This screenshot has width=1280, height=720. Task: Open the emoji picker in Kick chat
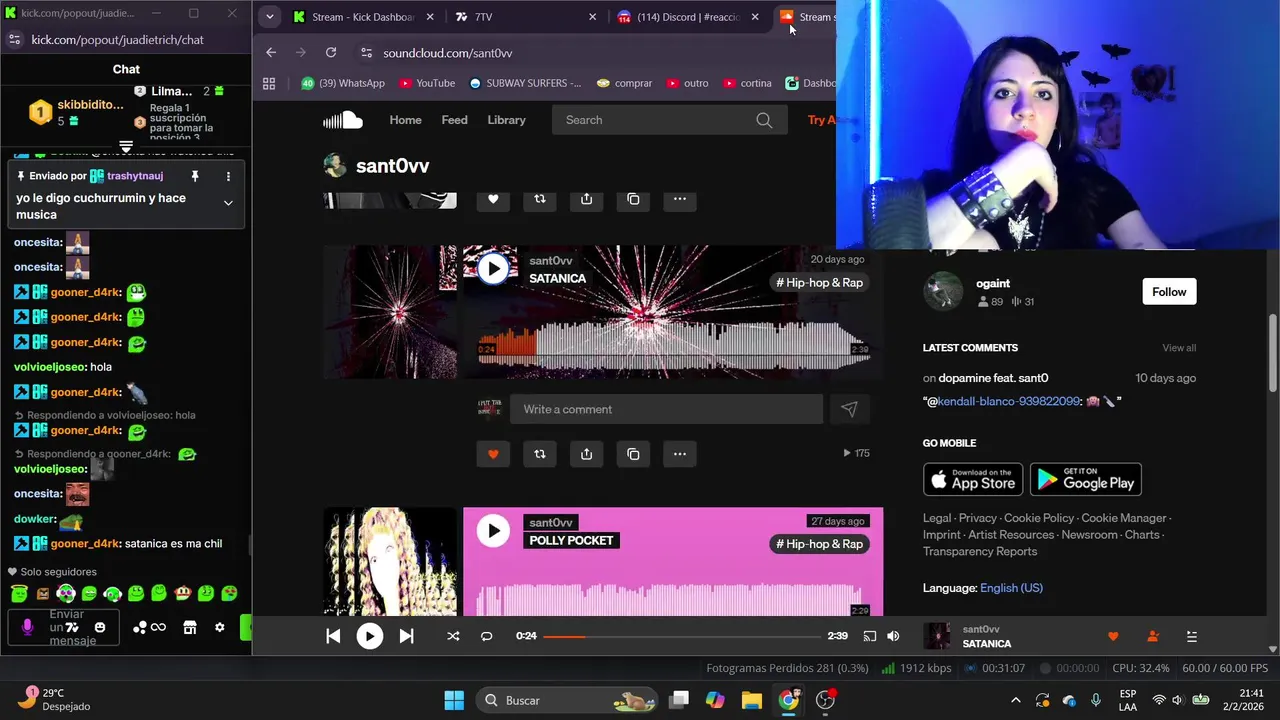click(100, 627)
